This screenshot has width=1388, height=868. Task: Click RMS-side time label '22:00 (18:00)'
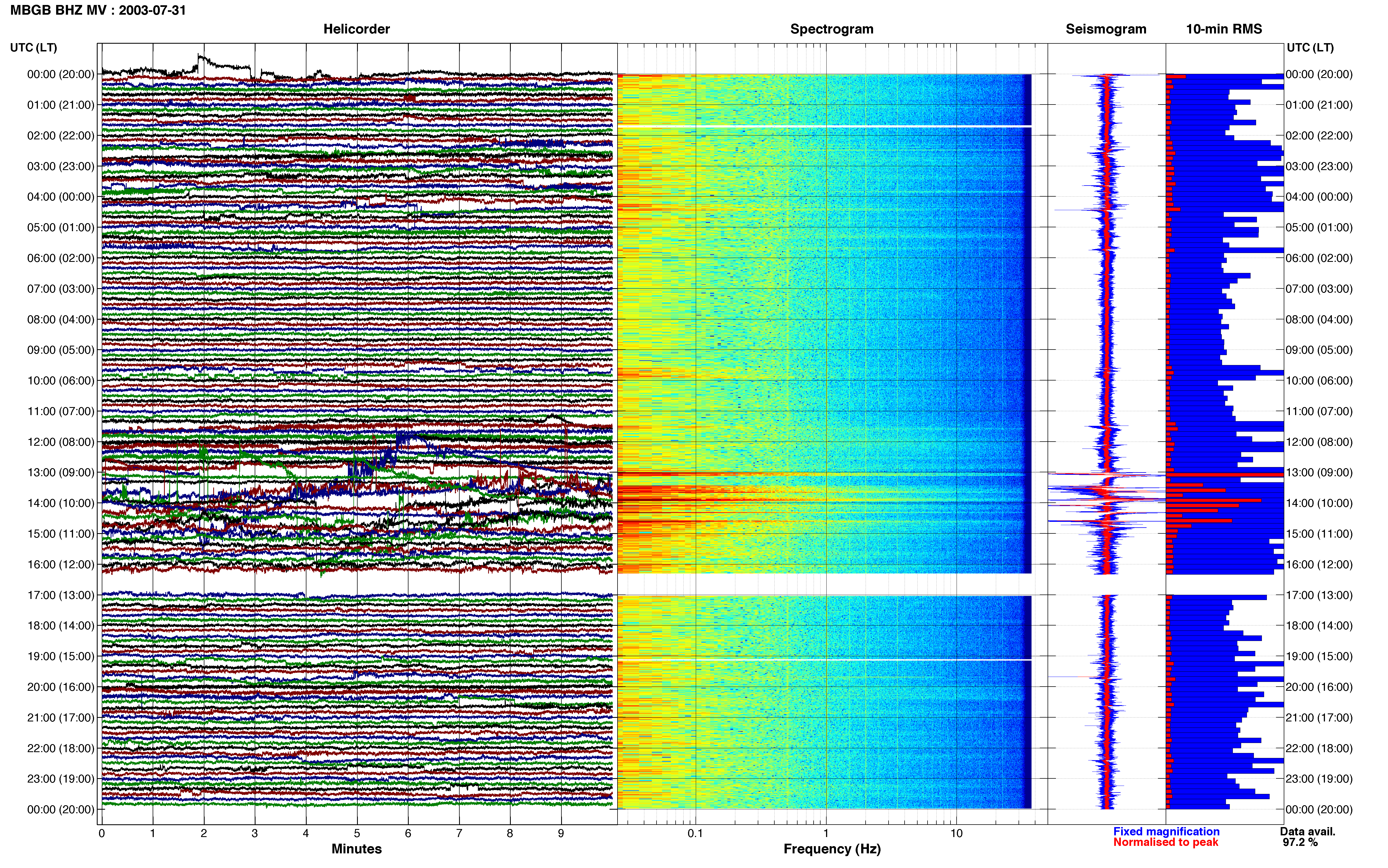[1319, 748]
